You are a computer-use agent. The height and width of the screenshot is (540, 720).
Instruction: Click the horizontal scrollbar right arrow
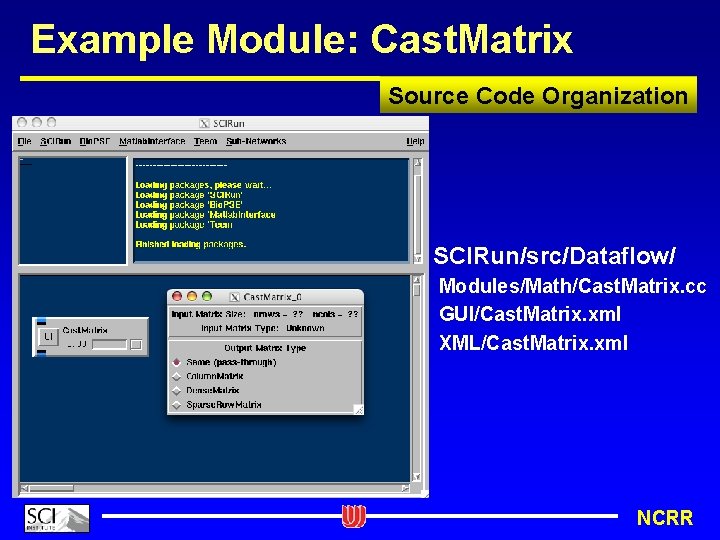click(x=405, y=489)
